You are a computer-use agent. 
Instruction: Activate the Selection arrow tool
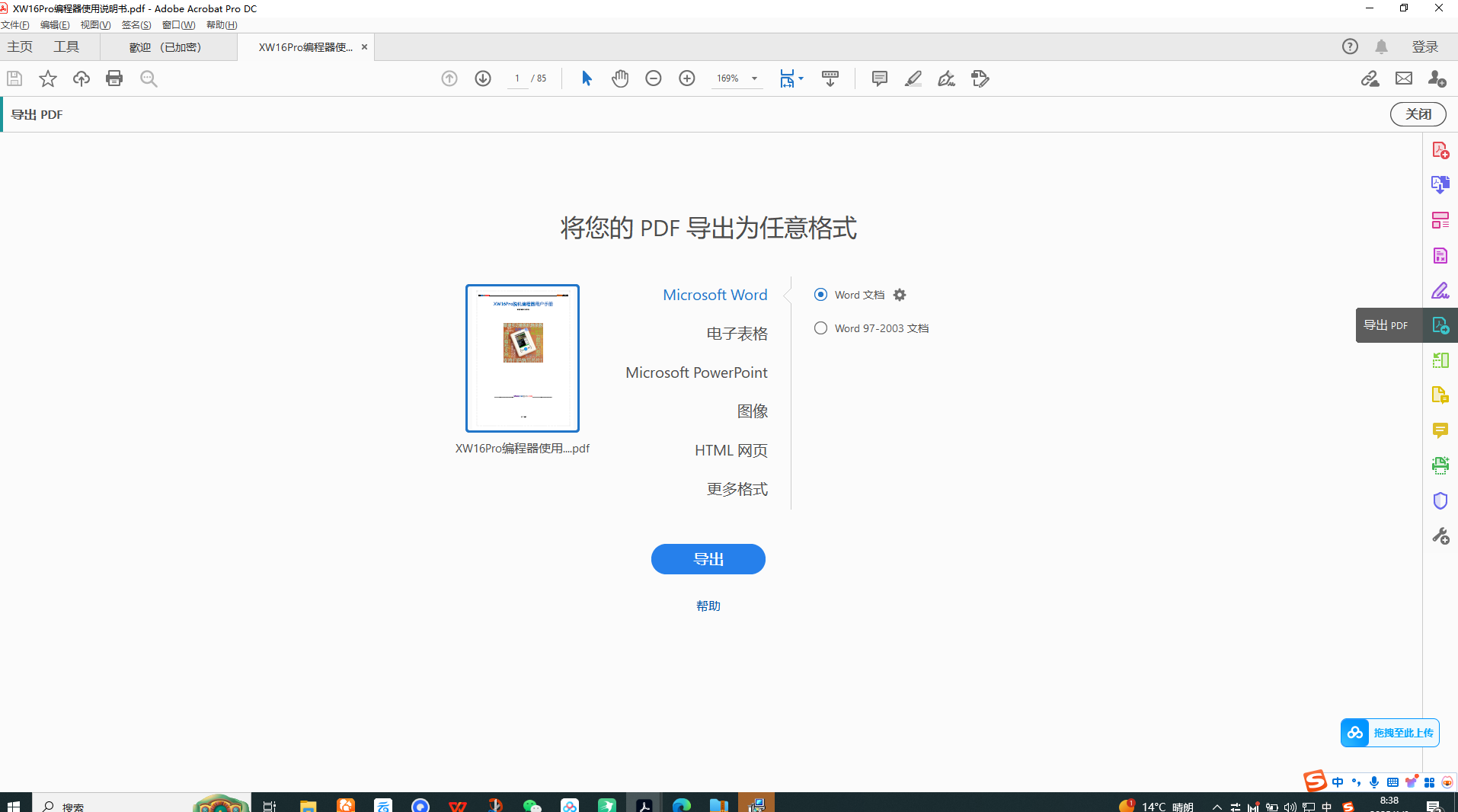[587, 78]
